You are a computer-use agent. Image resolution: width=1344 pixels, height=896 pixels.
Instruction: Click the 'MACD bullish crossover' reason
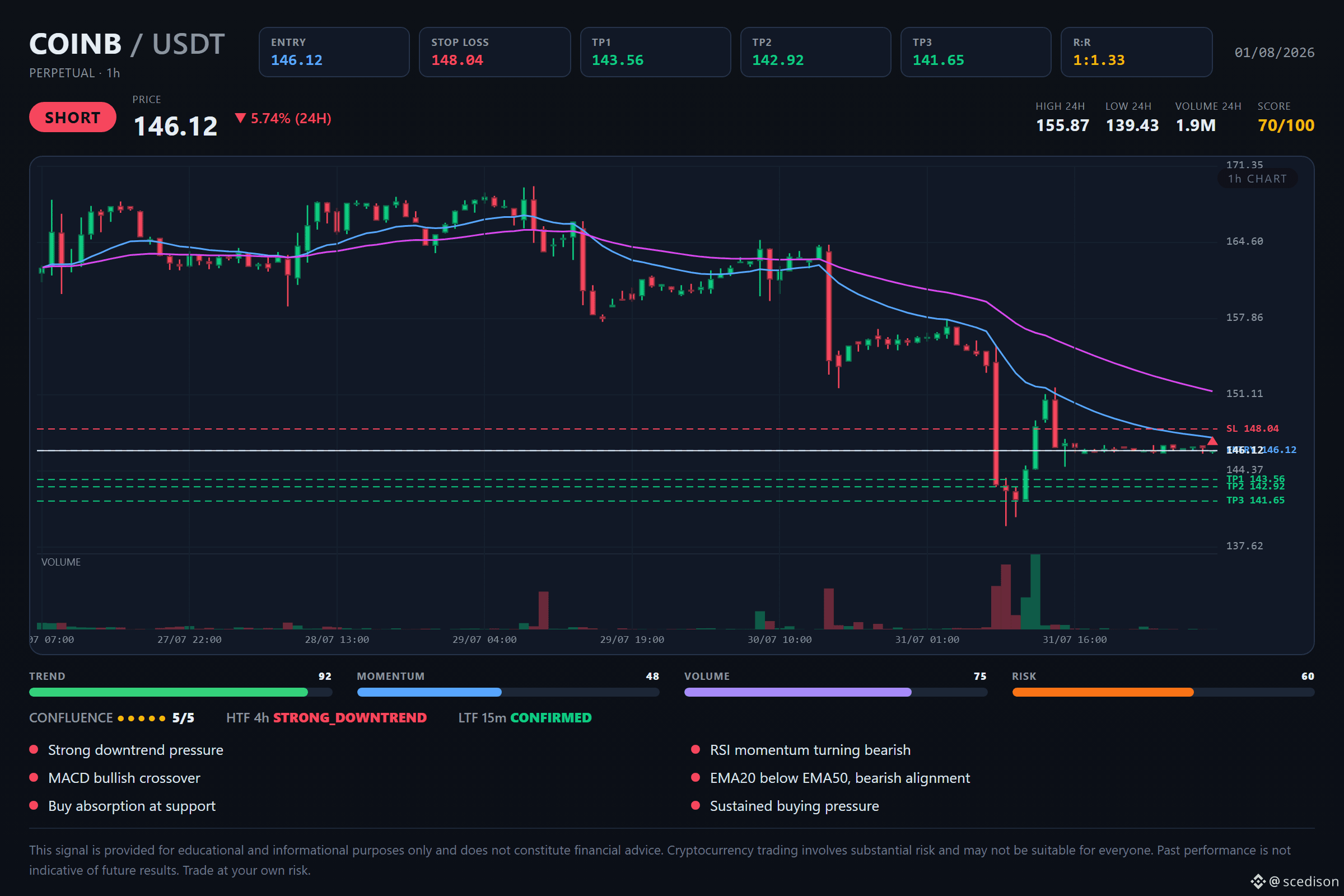tap(124, 778)
